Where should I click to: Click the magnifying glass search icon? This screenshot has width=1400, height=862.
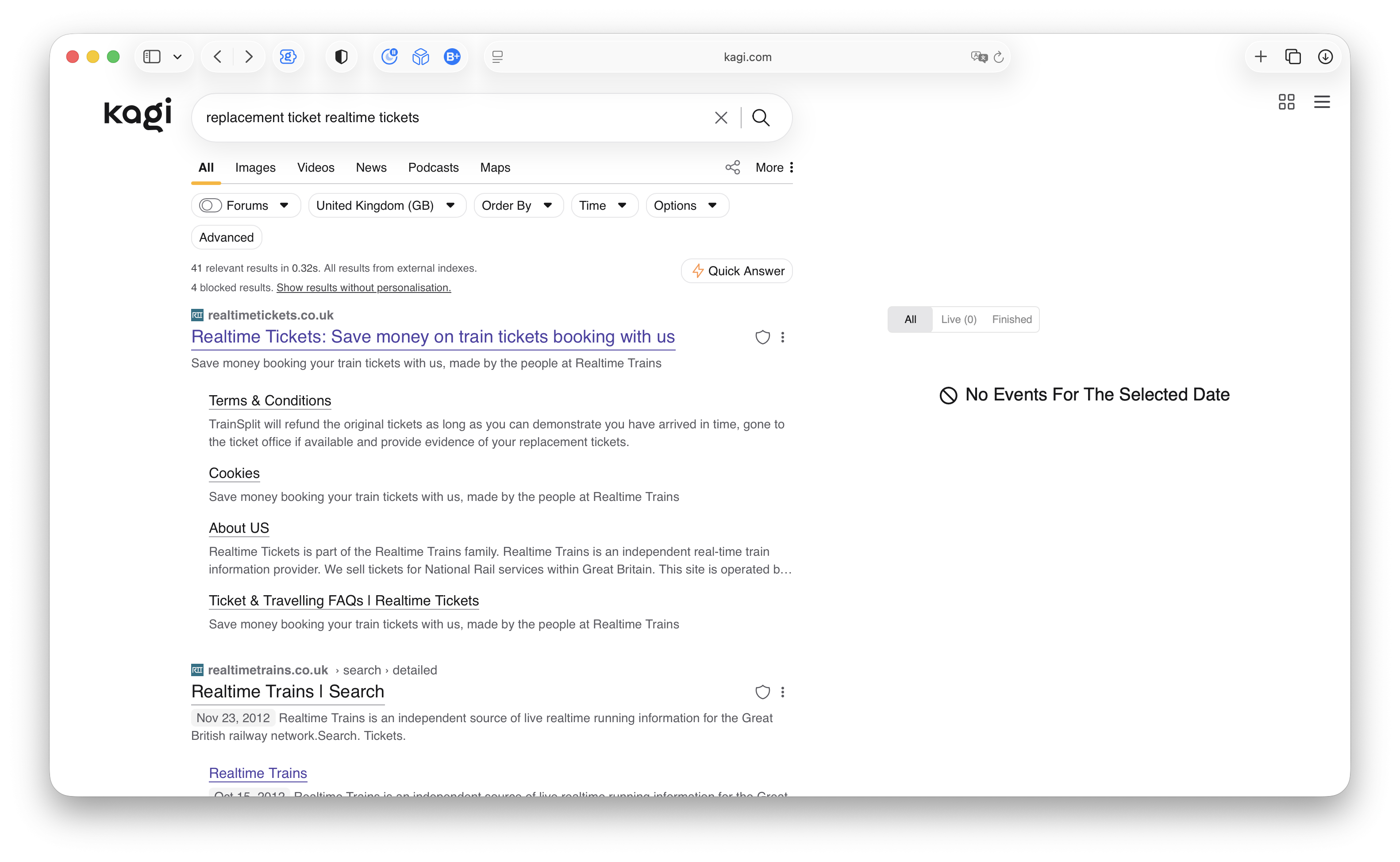pyautogui.click(x=761, y=117)
